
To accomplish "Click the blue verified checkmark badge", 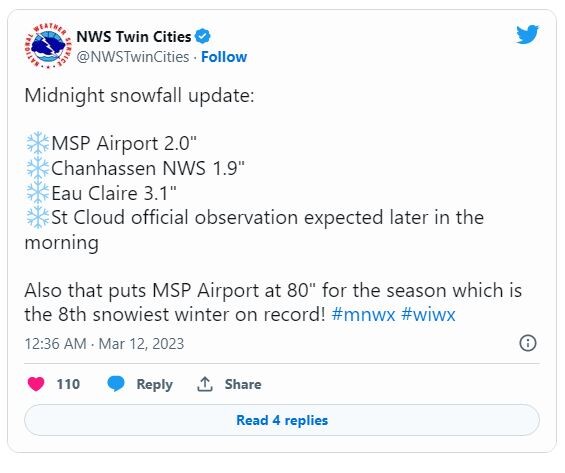I will [x=203, y=36].
